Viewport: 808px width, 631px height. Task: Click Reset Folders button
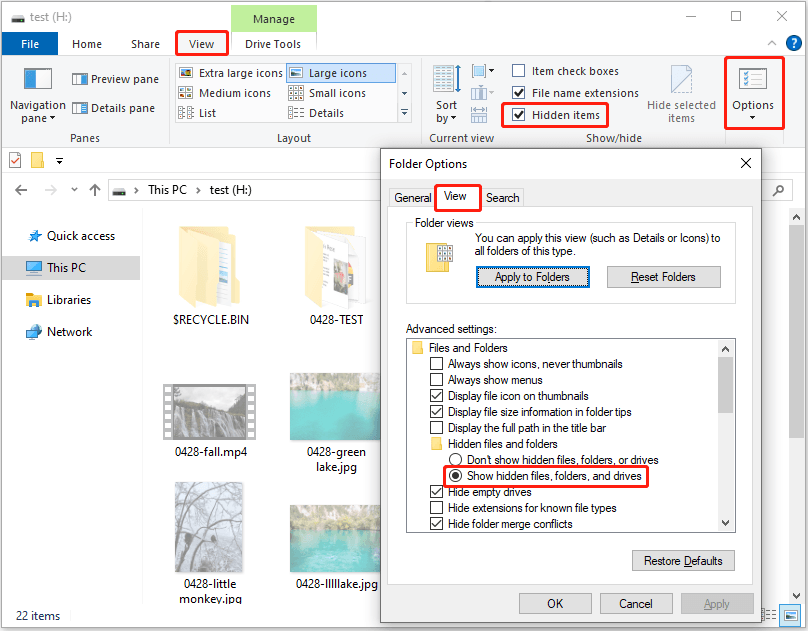663,277
